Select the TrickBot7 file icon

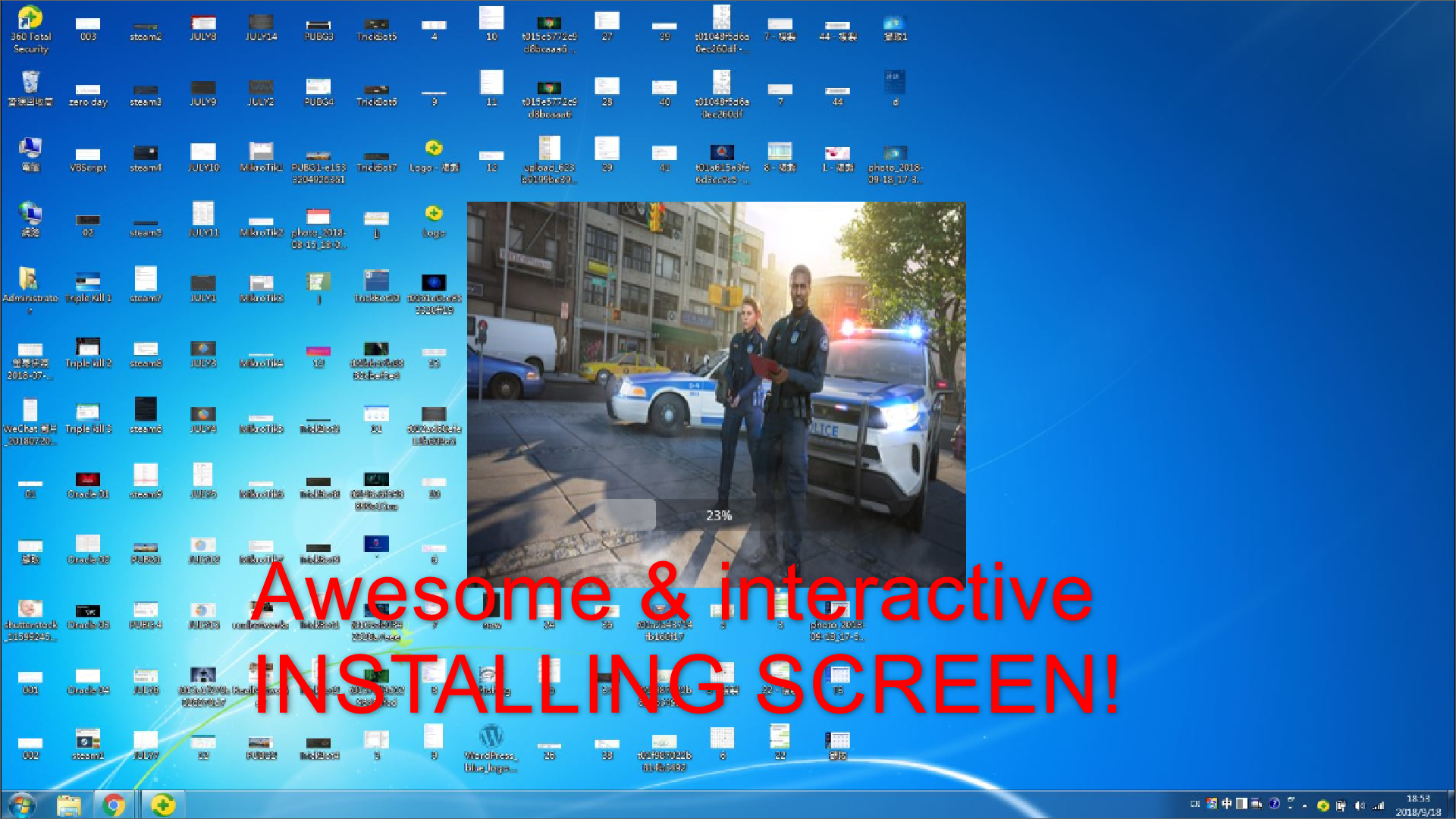(x=376, y=162)
